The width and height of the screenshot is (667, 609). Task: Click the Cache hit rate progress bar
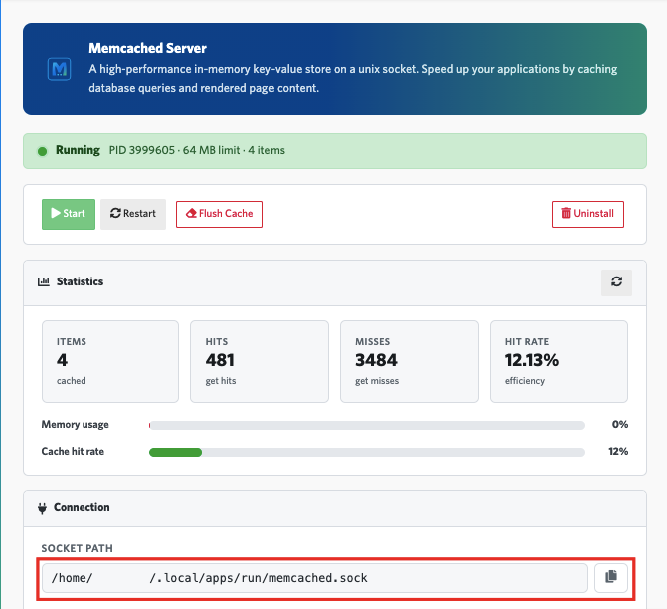click(x=367, y=452)
